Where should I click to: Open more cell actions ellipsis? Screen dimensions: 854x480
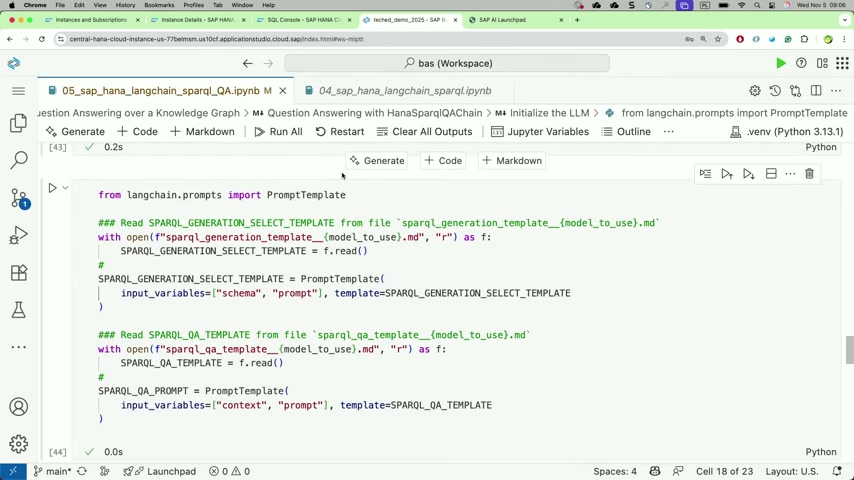click(790, 174)
